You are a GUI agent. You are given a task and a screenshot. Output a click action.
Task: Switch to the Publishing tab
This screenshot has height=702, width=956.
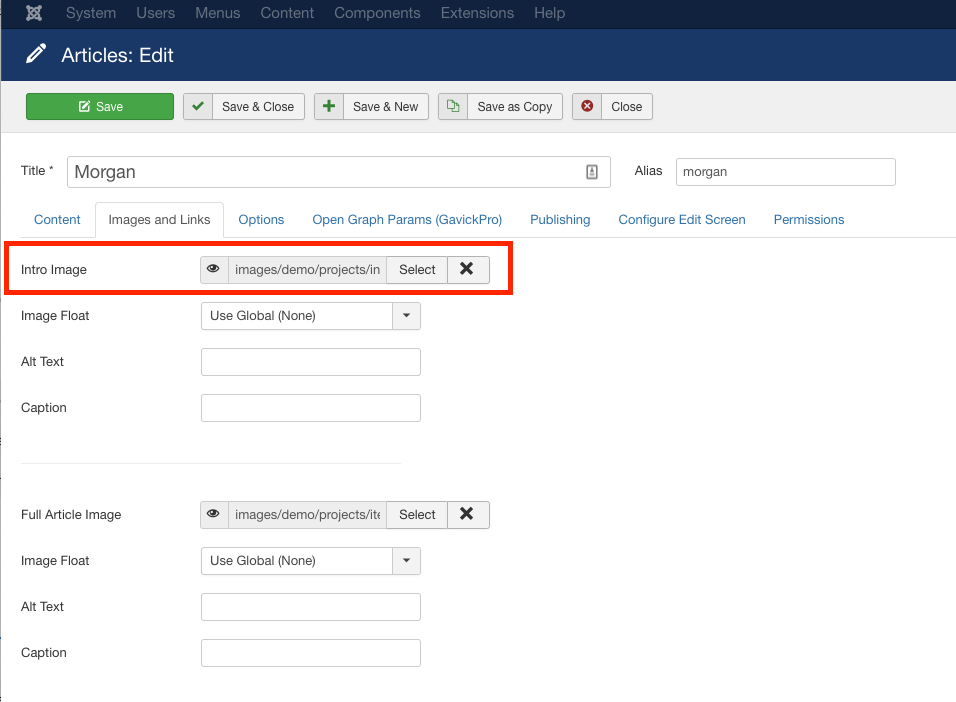tap(560, 220)
